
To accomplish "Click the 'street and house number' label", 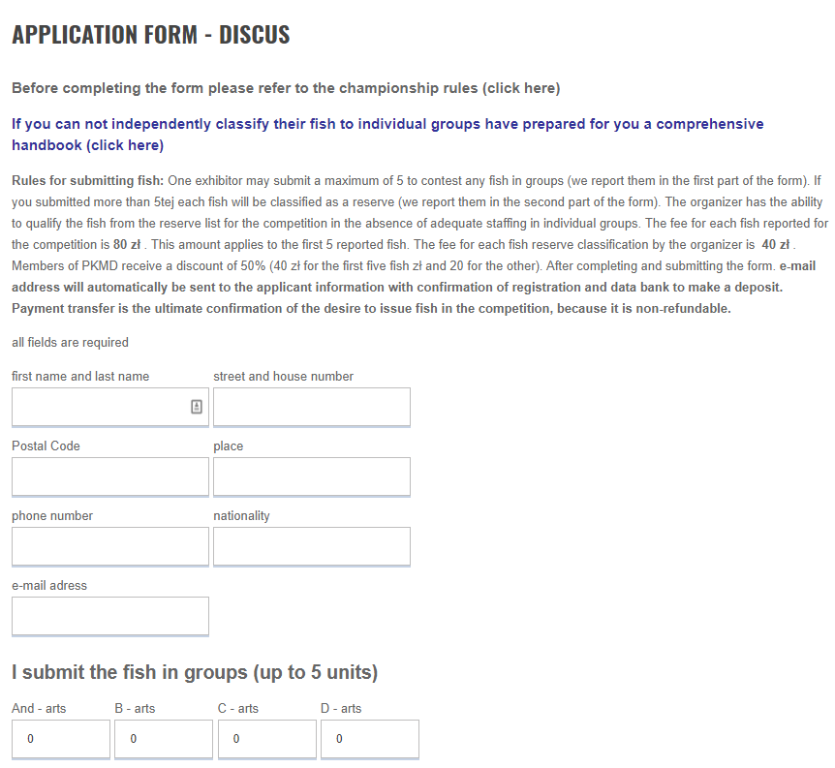I will click(x=283, y=376).
